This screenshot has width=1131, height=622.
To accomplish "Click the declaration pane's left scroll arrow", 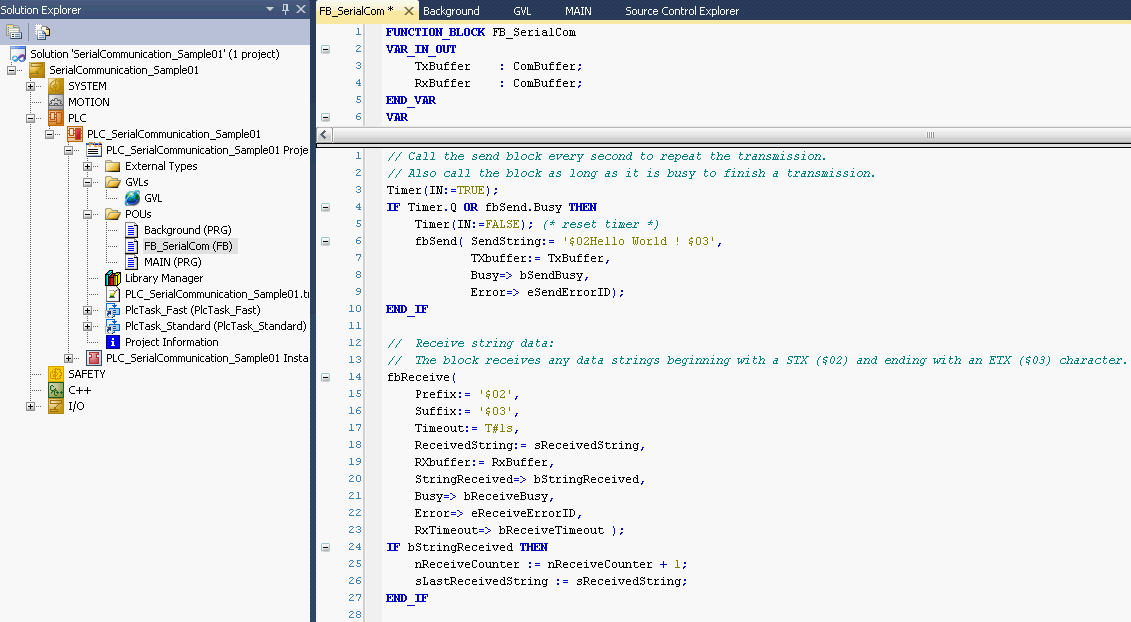I will [324, 135].
